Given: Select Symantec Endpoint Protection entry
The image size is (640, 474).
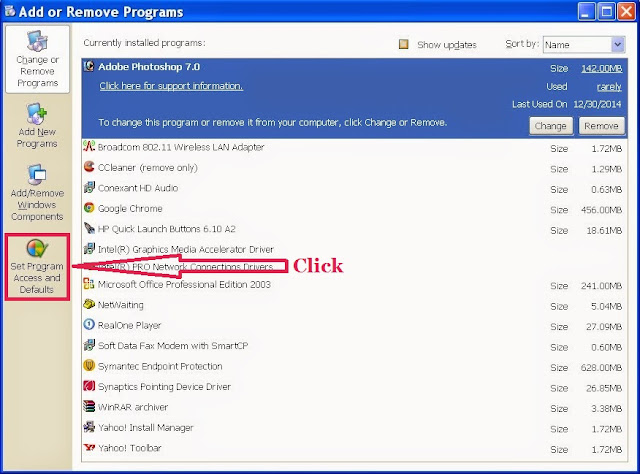Looking at the screenshot, I should tap(354, 367).
